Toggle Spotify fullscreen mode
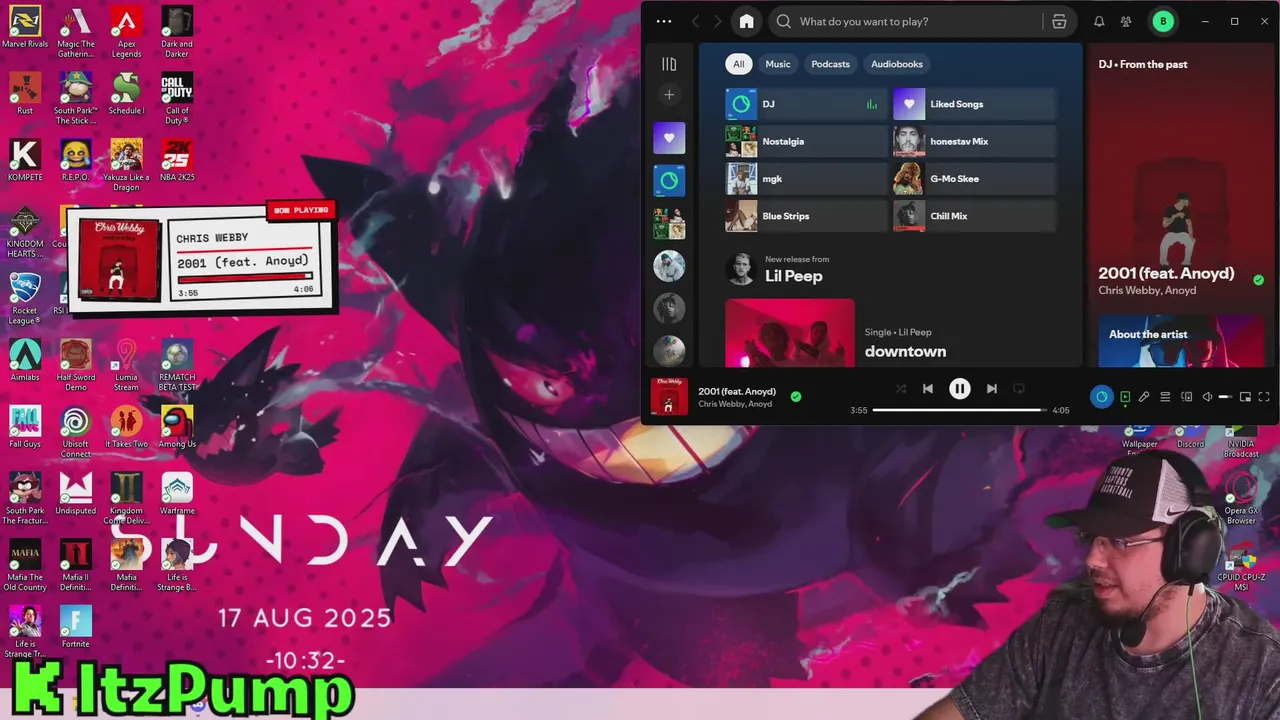This screenshot has height=720, width=1280. click(1264, 397)
